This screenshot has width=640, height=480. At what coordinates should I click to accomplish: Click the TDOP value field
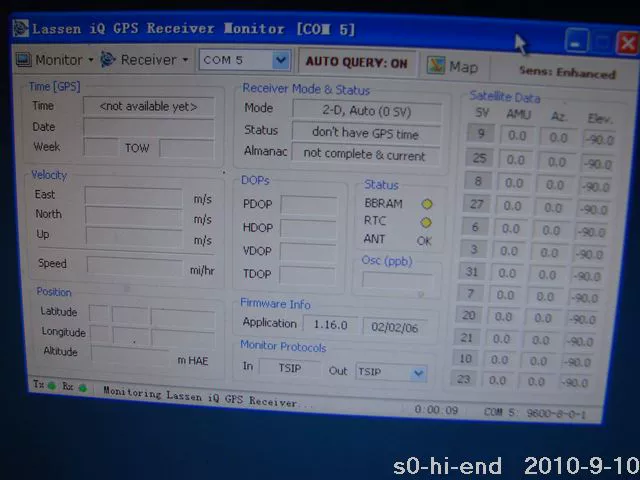307,276
